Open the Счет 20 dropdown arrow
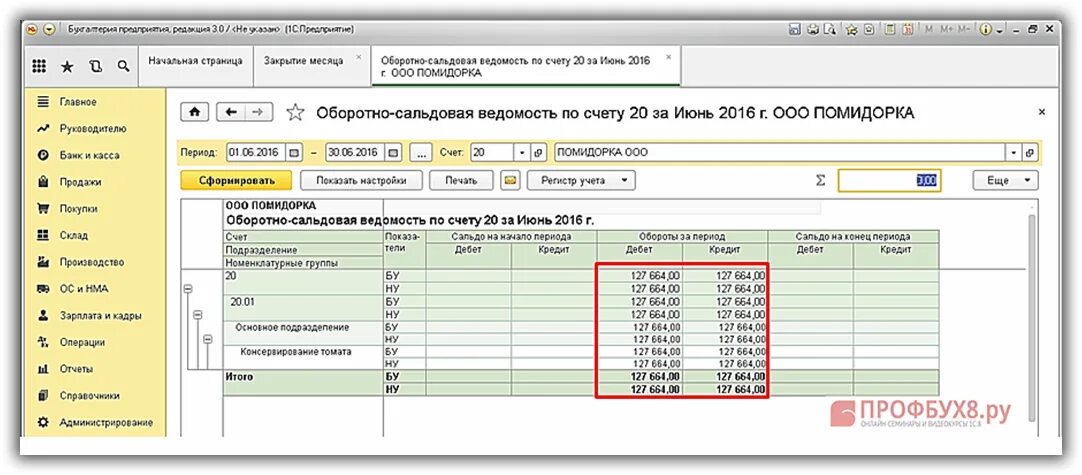The height and width of the screenshot is (475, 1082). (x=522, y=152)
